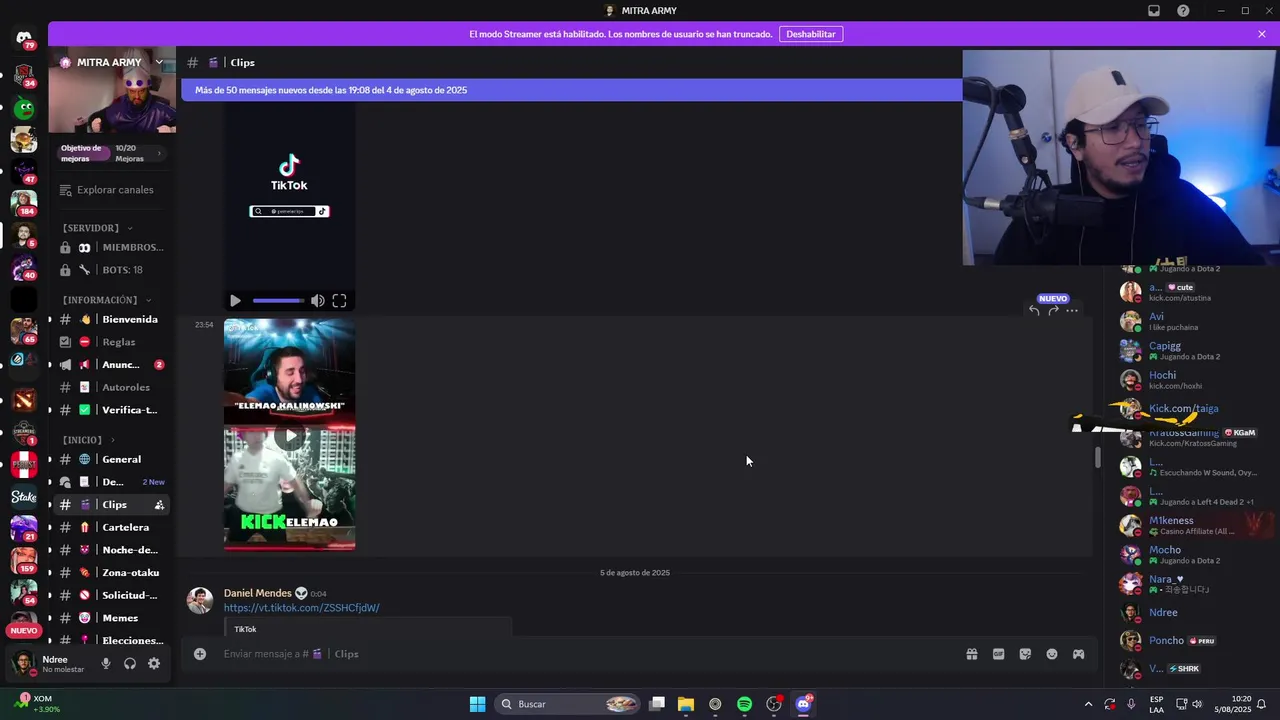Mute the TikTok video volume icon
Image resolution: width=1280 pixels, height=720 pixels.
317,301
